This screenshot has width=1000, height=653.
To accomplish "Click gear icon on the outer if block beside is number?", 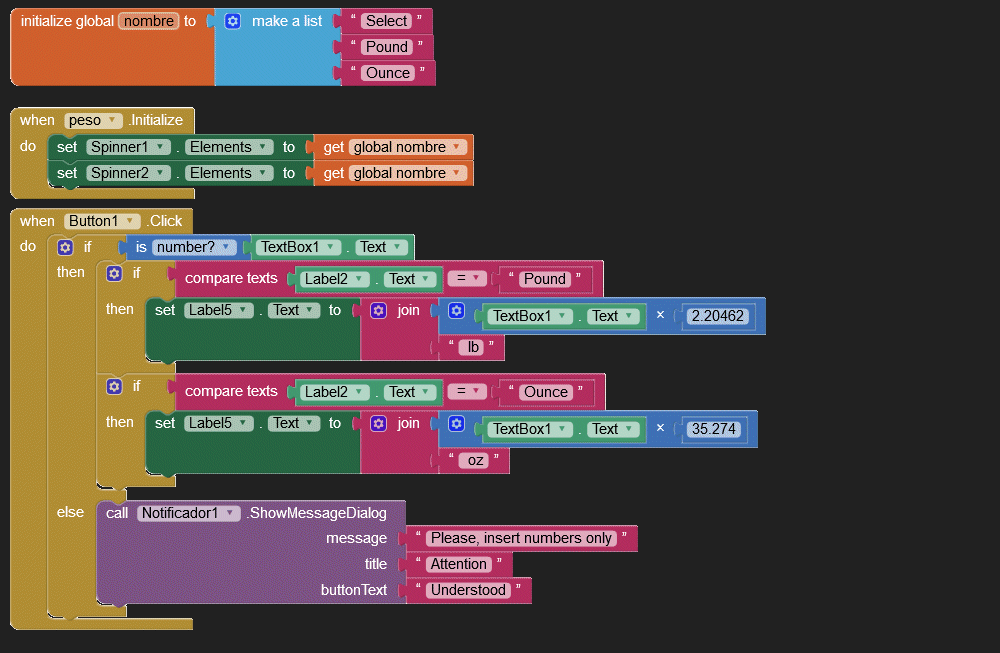I will pyautogui.click(x=65, y=247).
